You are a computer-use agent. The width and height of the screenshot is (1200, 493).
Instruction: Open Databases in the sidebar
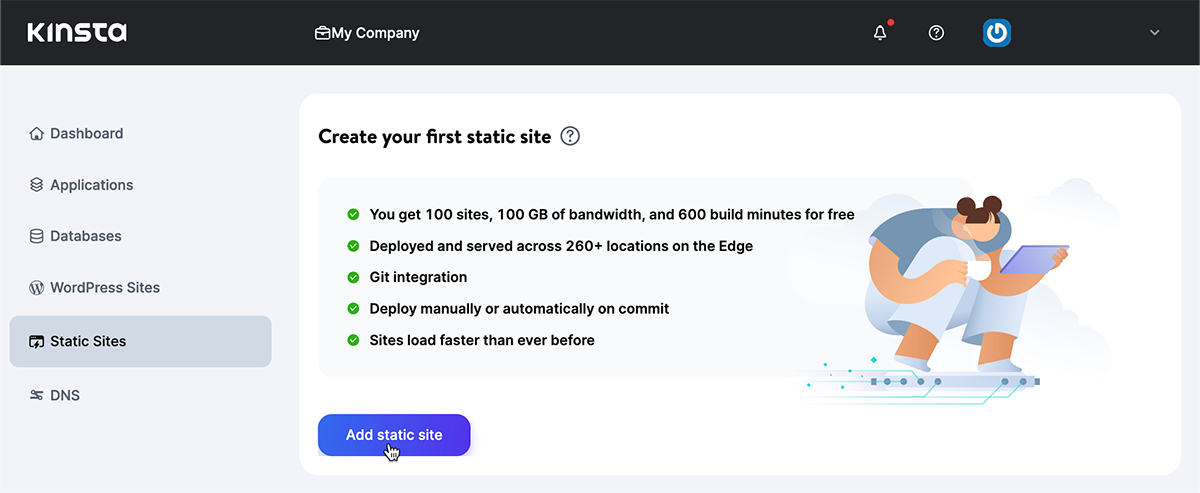pos(86,236)
